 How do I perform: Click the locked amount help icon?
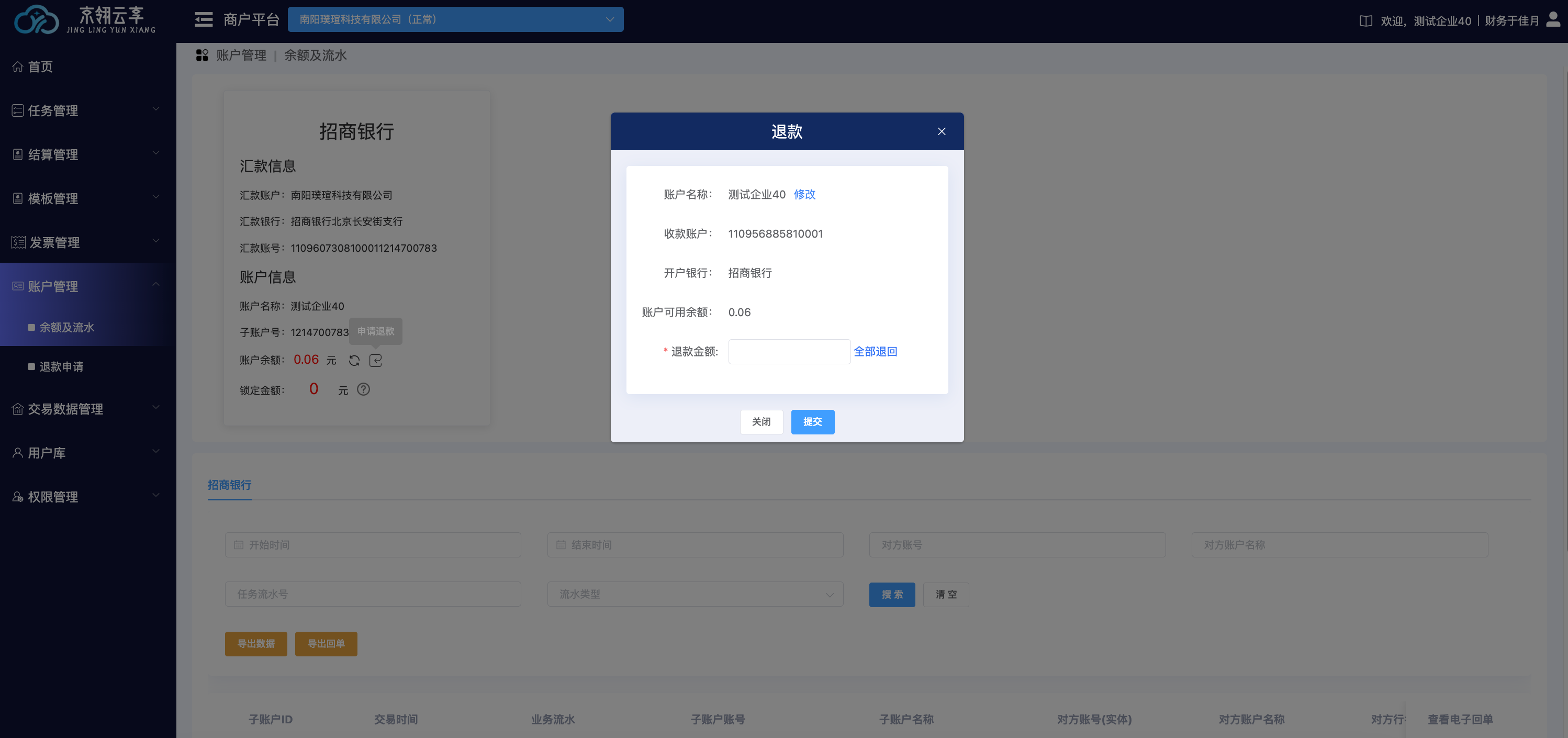(x=363, y=389)
